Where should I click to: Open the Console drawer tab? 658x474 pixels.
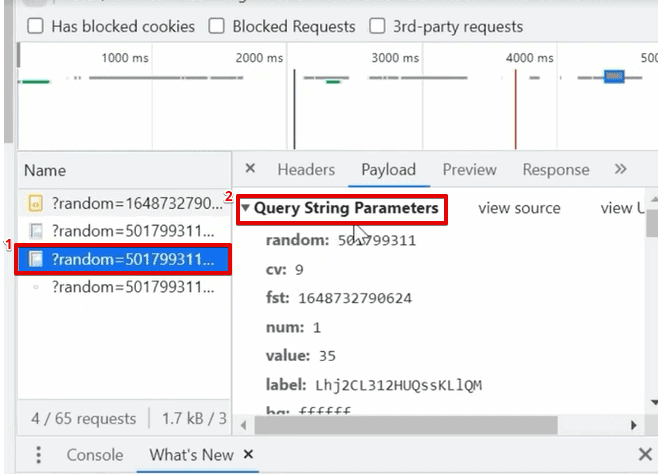pos(95,455)
